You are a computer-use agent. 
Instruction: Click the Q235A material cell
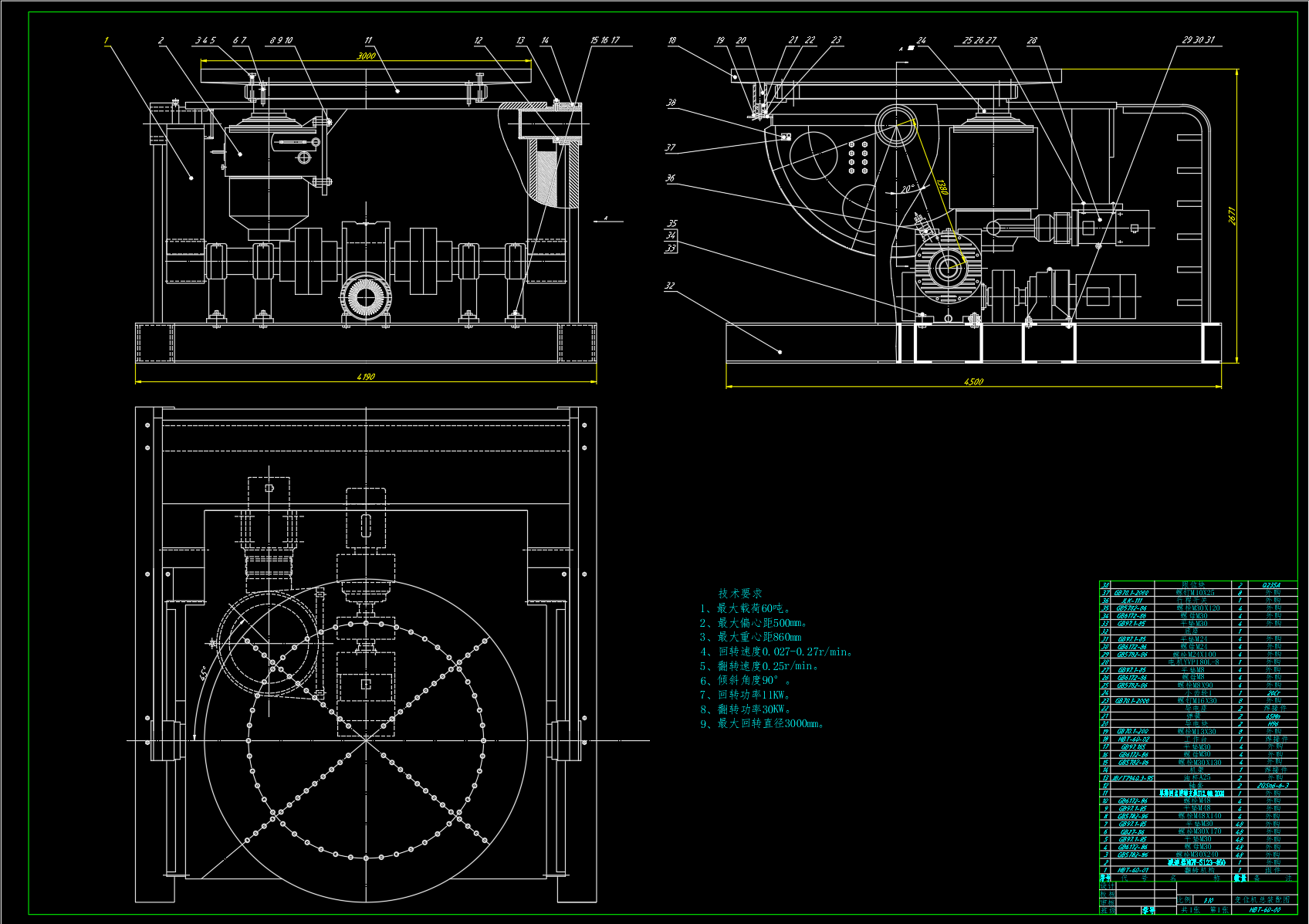pyautogui.click(x=1273, y=585)
